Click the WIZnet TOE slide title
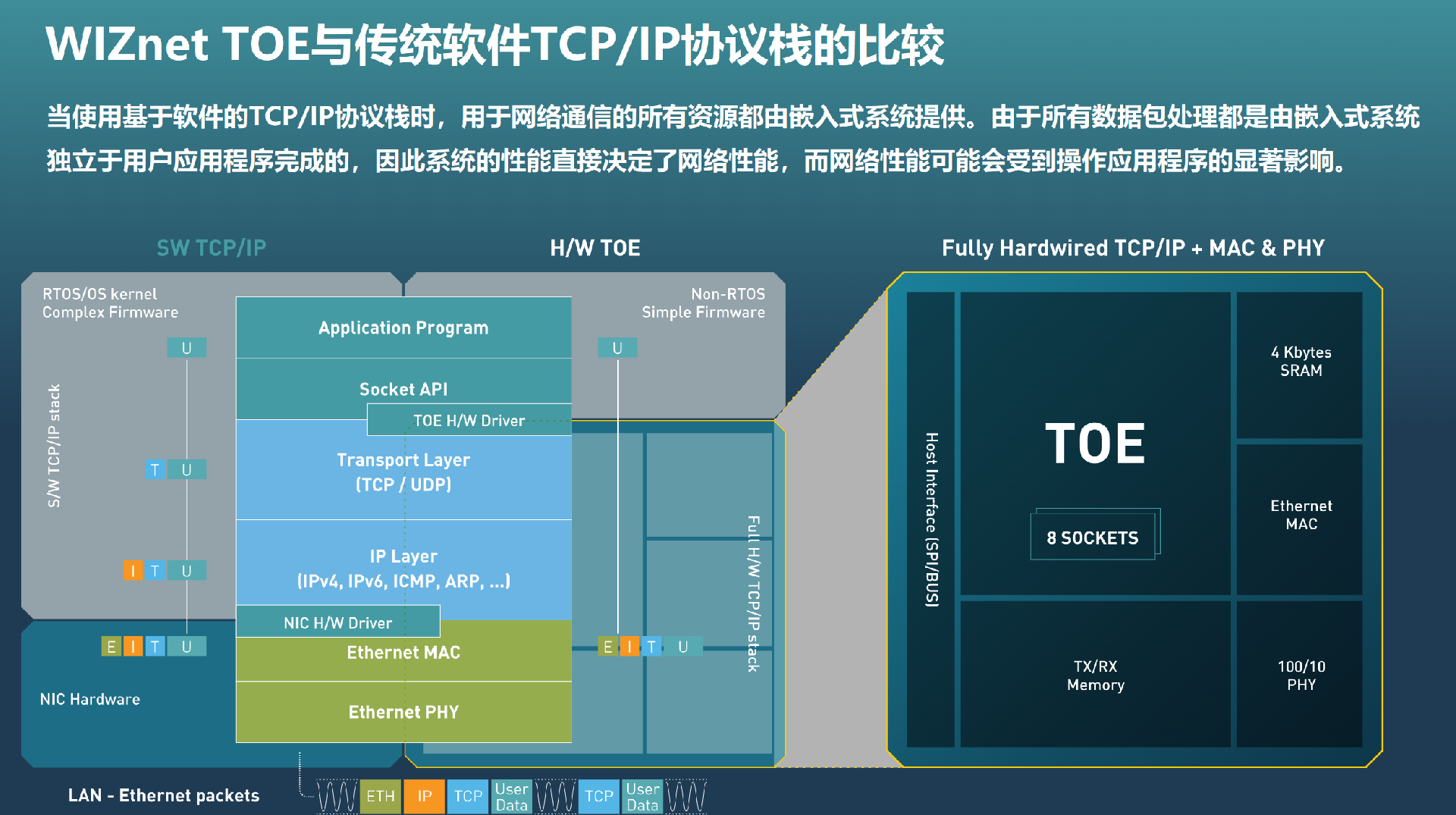This screenshot has height=815, width=1456. pos(495,44)
